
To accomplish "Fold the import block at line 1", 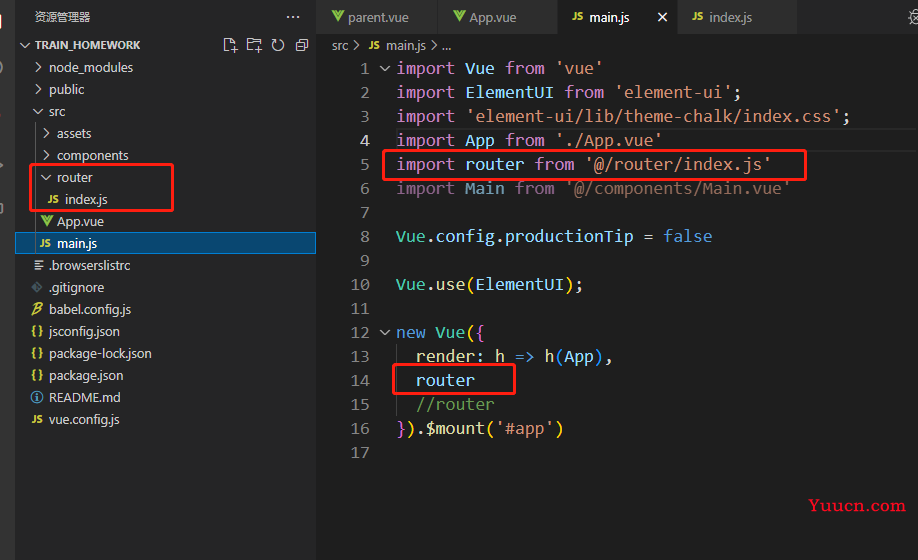I will [x=385, y=68].
